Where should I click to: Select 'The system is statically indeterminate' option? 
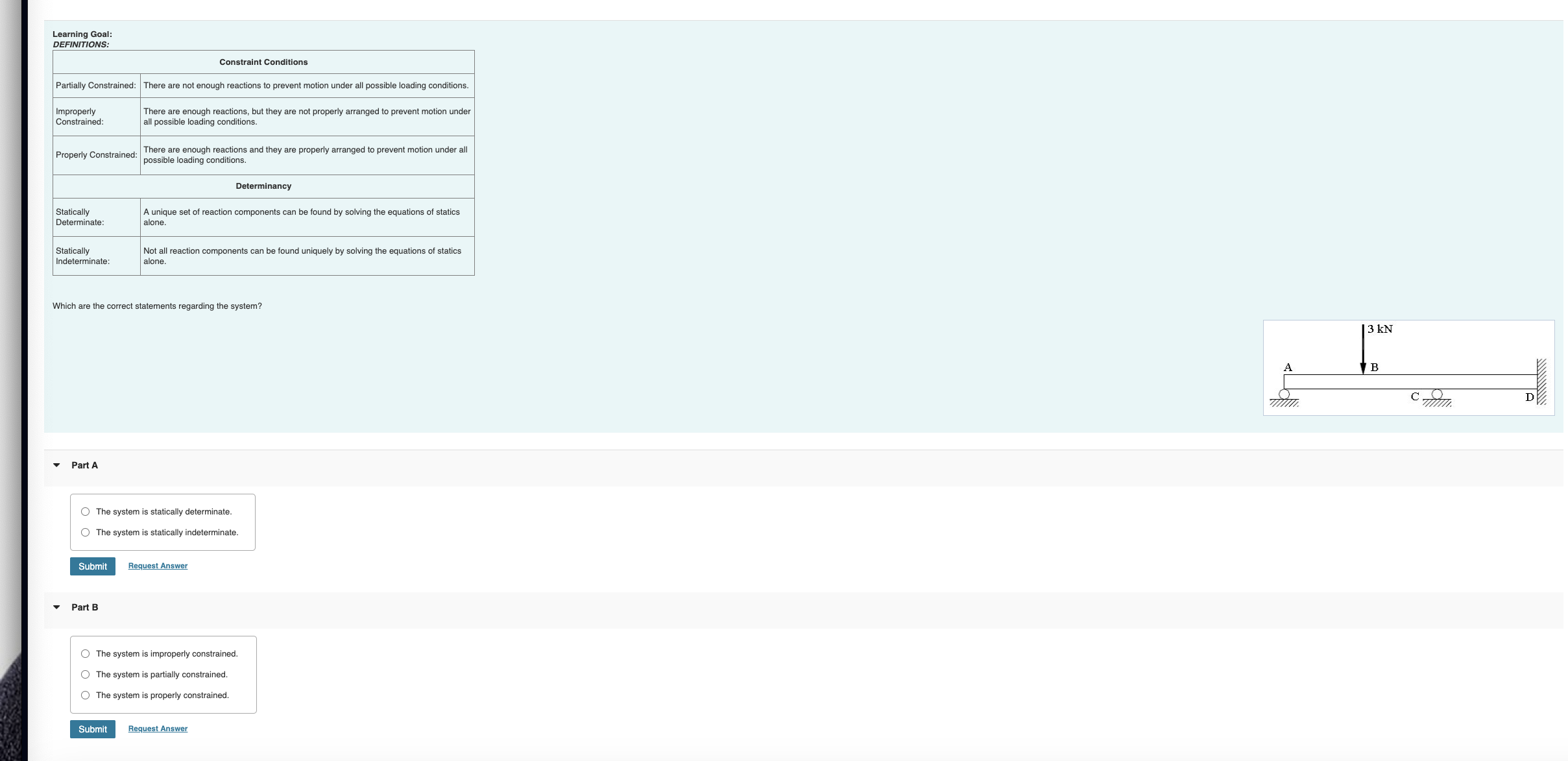tap(85, 533)
